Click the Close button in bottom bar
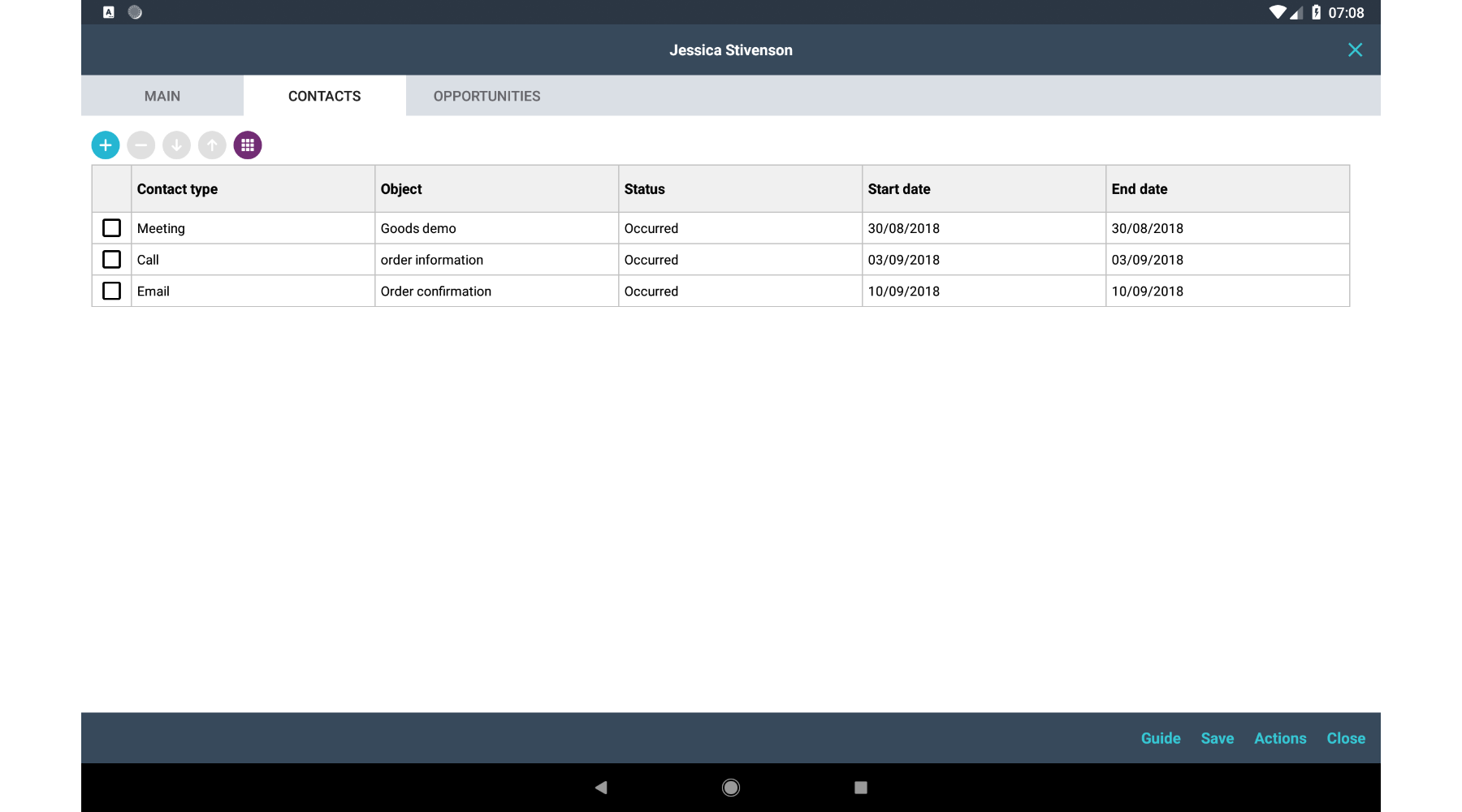This screenshot has height=812, width=1462. pyautogui.click(x=1346, y=738)
